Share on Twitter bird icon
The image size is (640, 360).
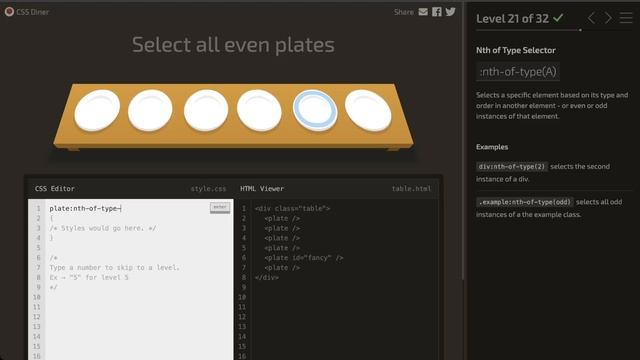[451, 11]
